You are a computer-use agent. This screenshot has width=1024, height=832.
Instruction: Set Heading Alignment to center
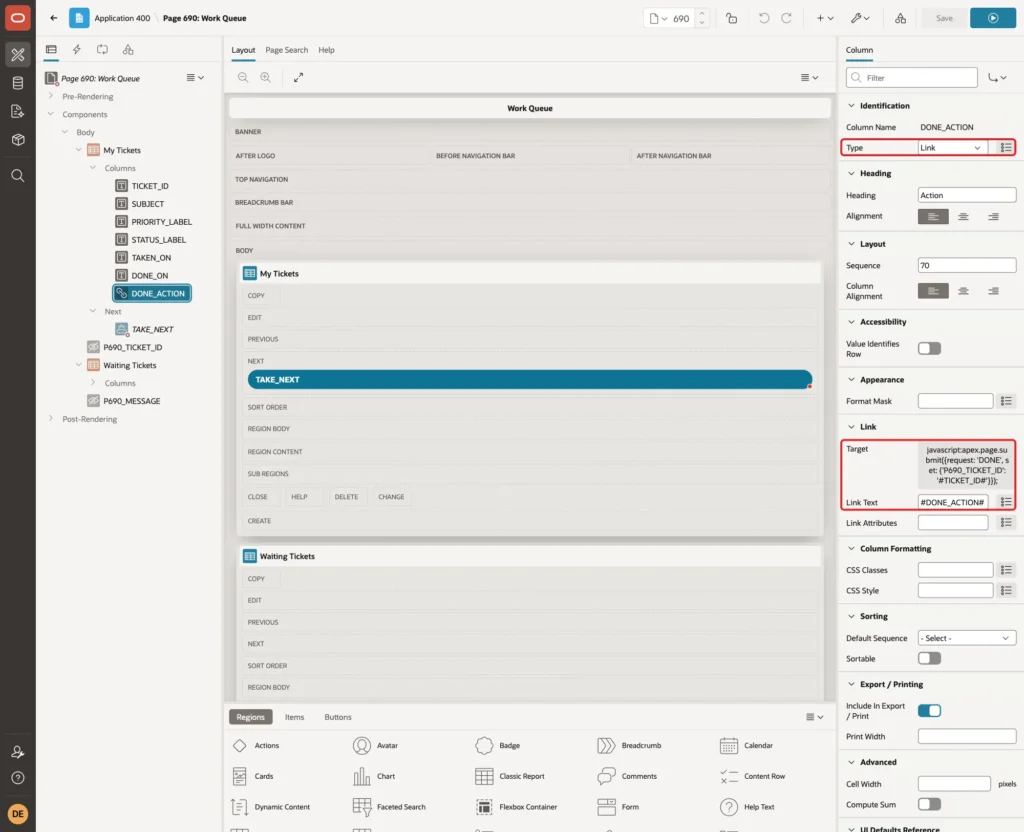point(963,216)
